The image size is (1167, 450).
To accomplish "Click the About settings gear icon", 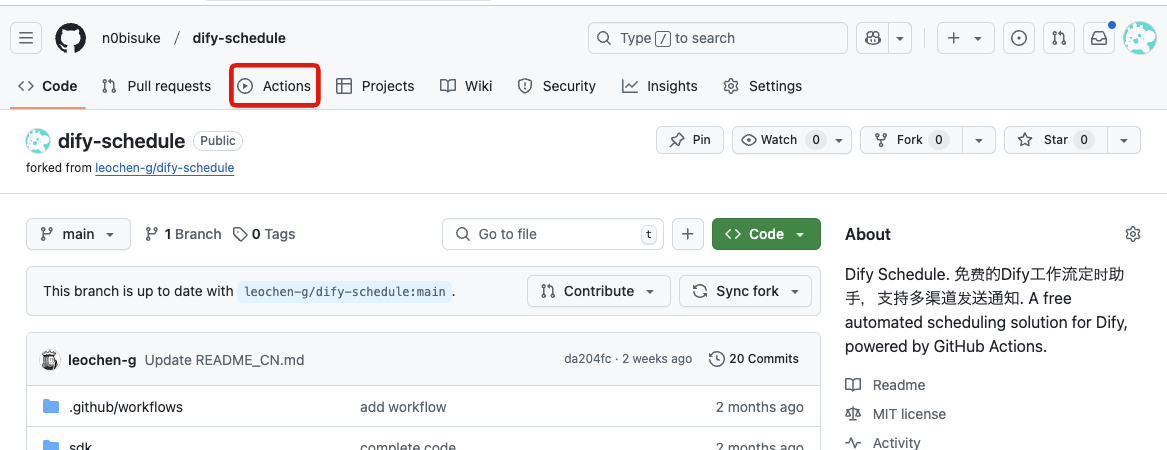I will (x=1132, y=234).
